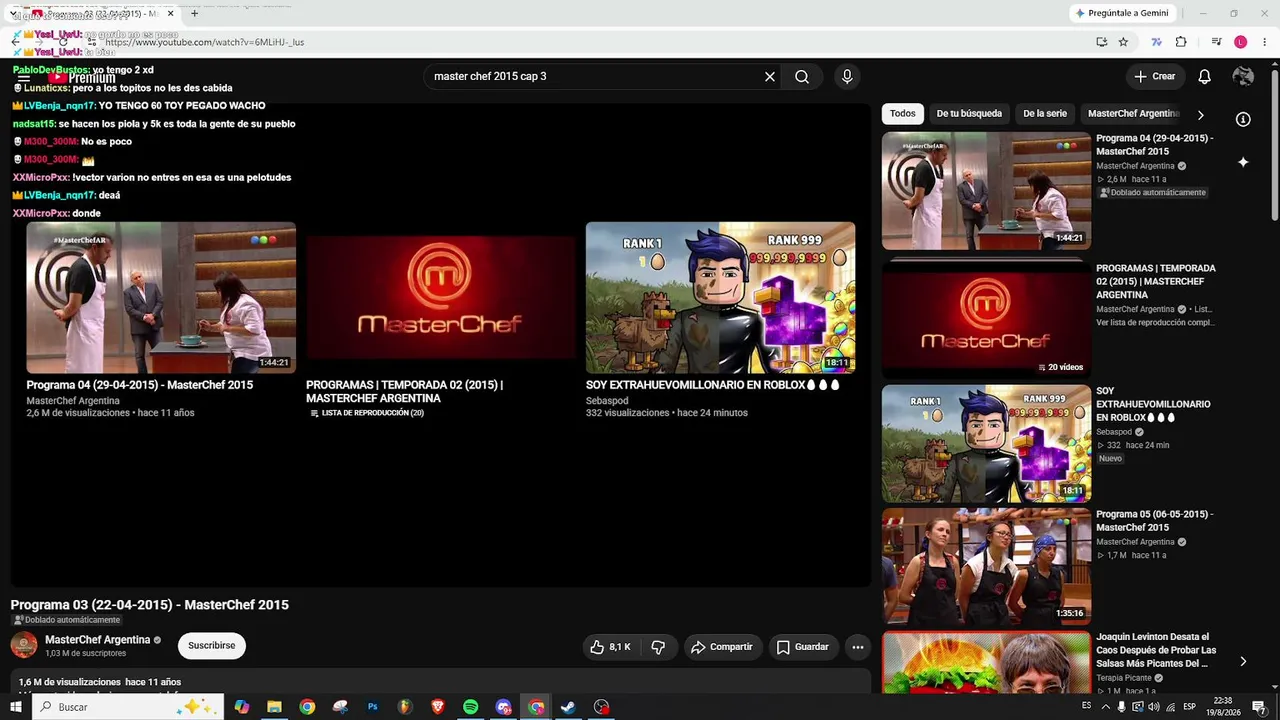Start voice search with the microphone
The image size is (1280, 720).
click(847, 77)
